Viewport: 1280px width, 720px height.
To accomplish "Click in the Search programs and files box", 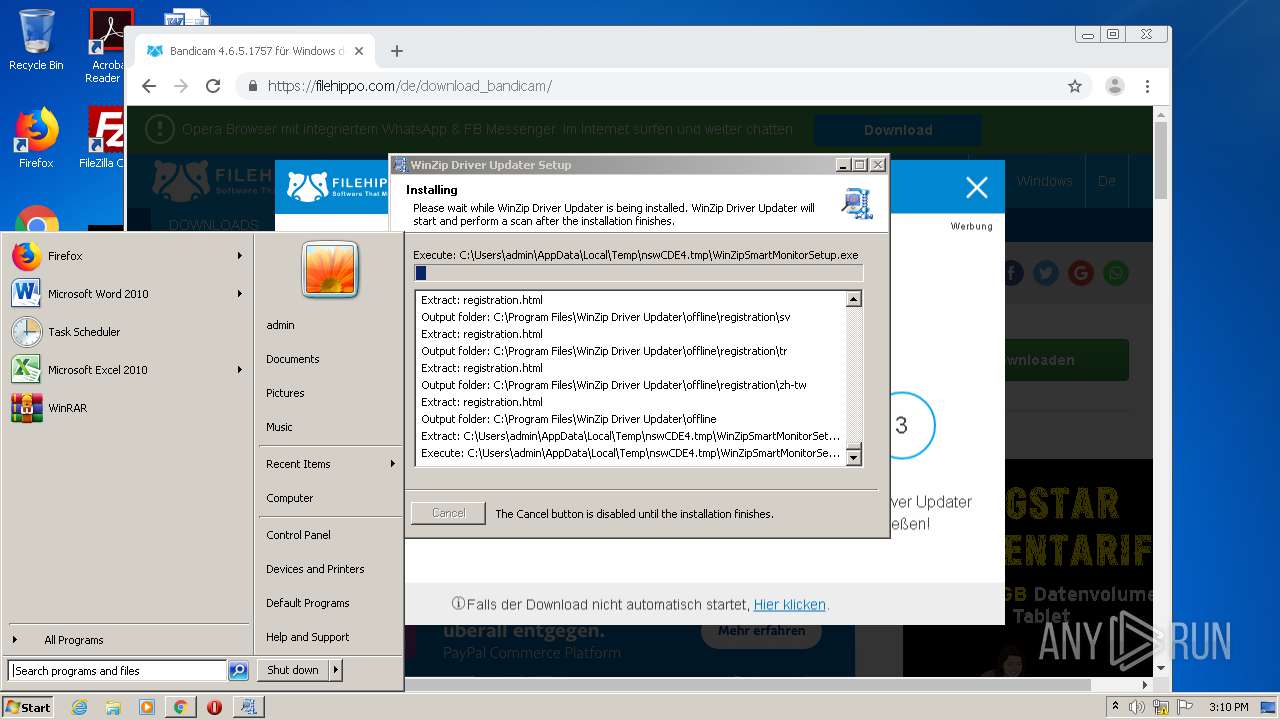I will [117, 671].
